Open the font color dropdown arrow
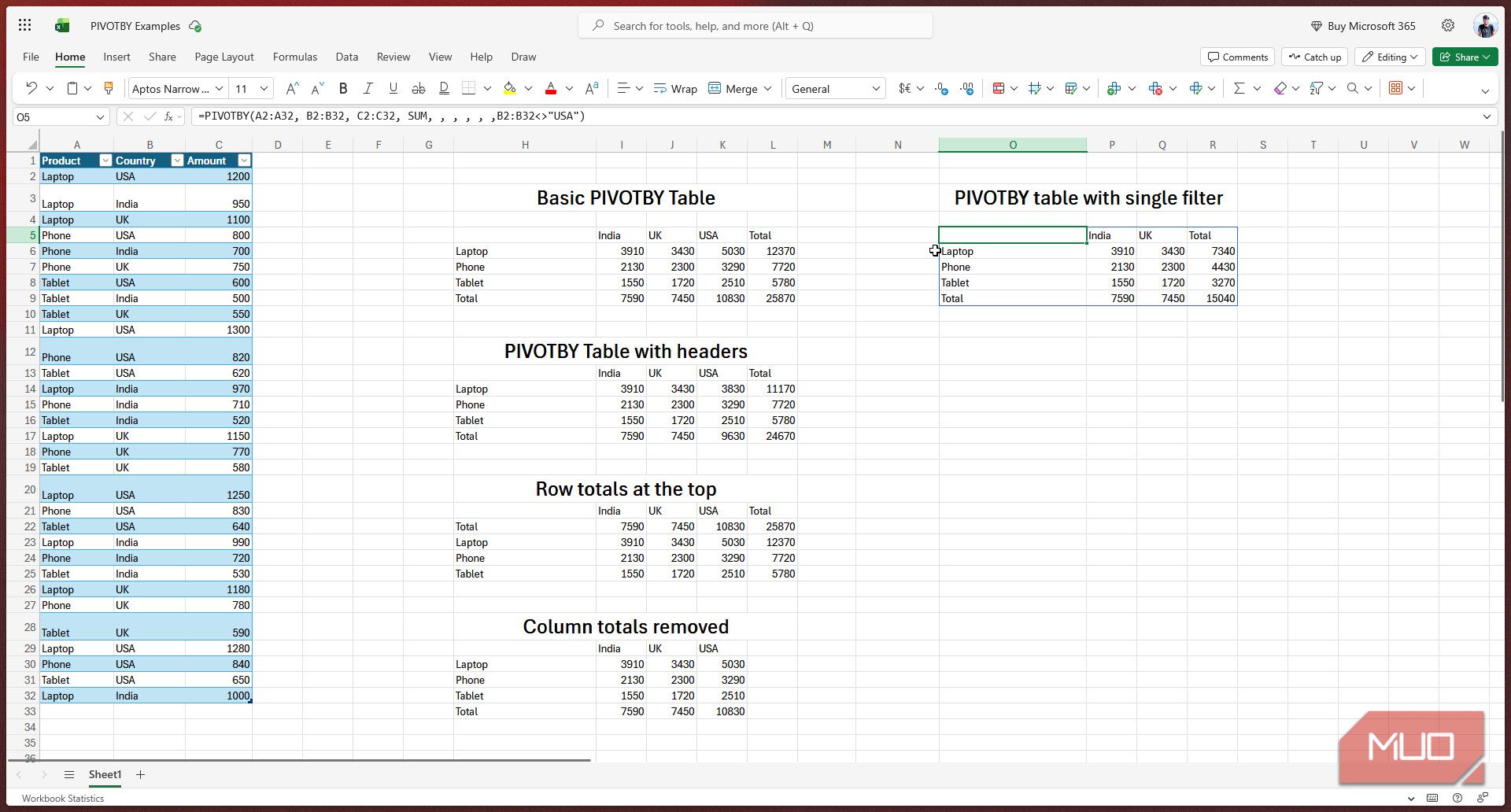This screenshot has height=812, width=1511. (569, 88)
